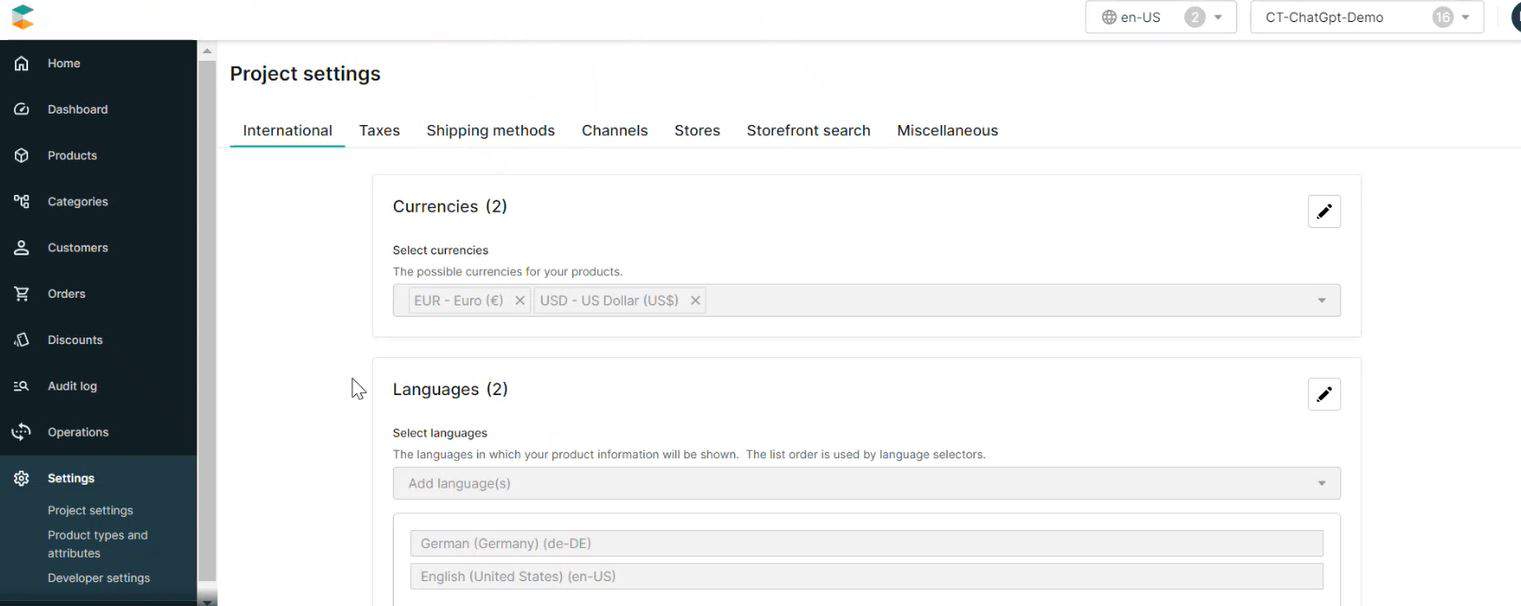
Task: Click the Audit log search icon
Action: click(21, 385)
